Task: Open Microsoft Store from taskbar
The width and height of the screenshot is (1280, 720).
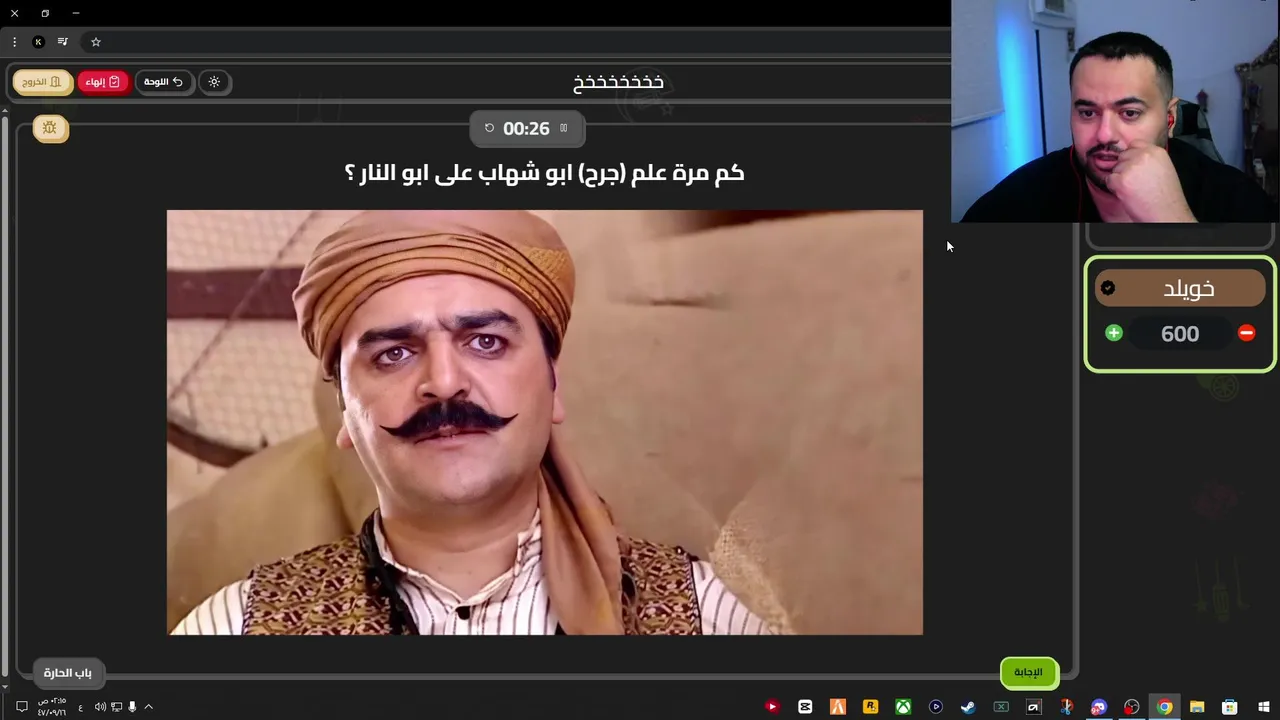Action: tap(1230, 707)
